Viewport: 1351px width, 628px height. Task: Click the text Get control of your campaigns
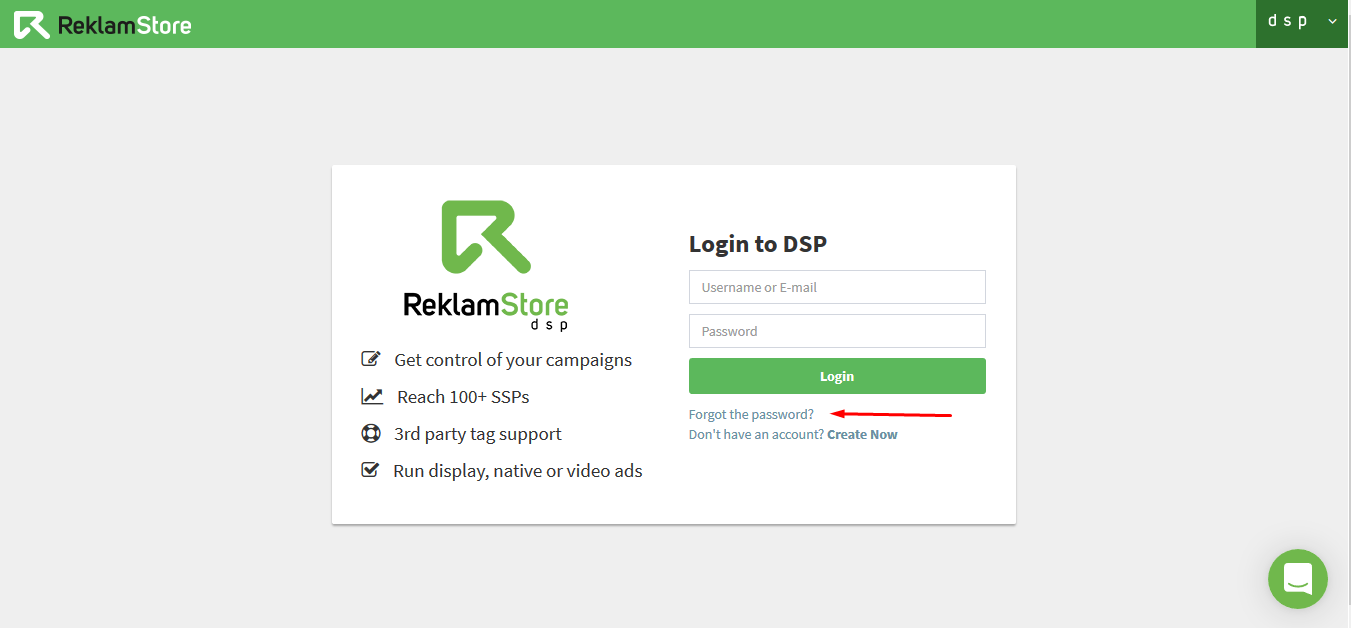513,360
